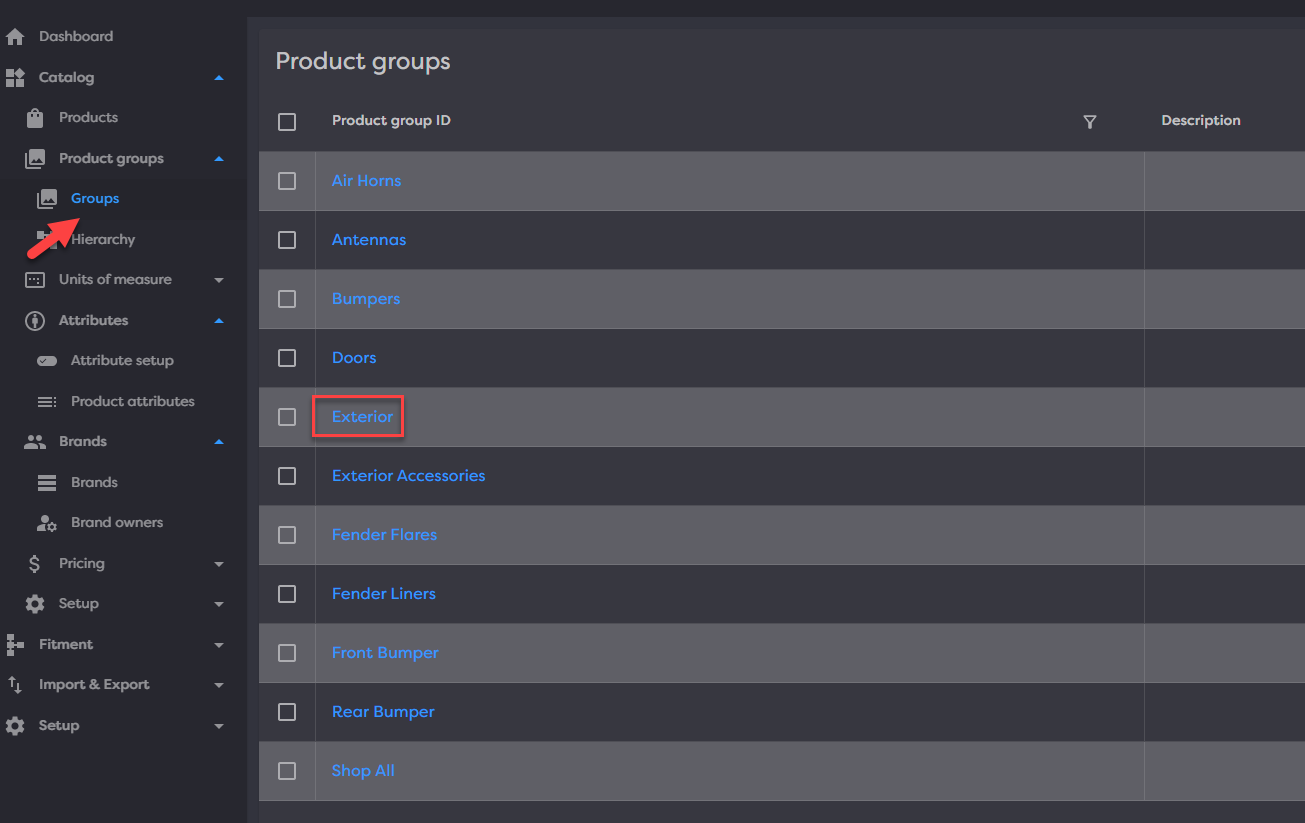
Task: Click the Pricing dollar sign icon
Action: (x=35, y=564)
